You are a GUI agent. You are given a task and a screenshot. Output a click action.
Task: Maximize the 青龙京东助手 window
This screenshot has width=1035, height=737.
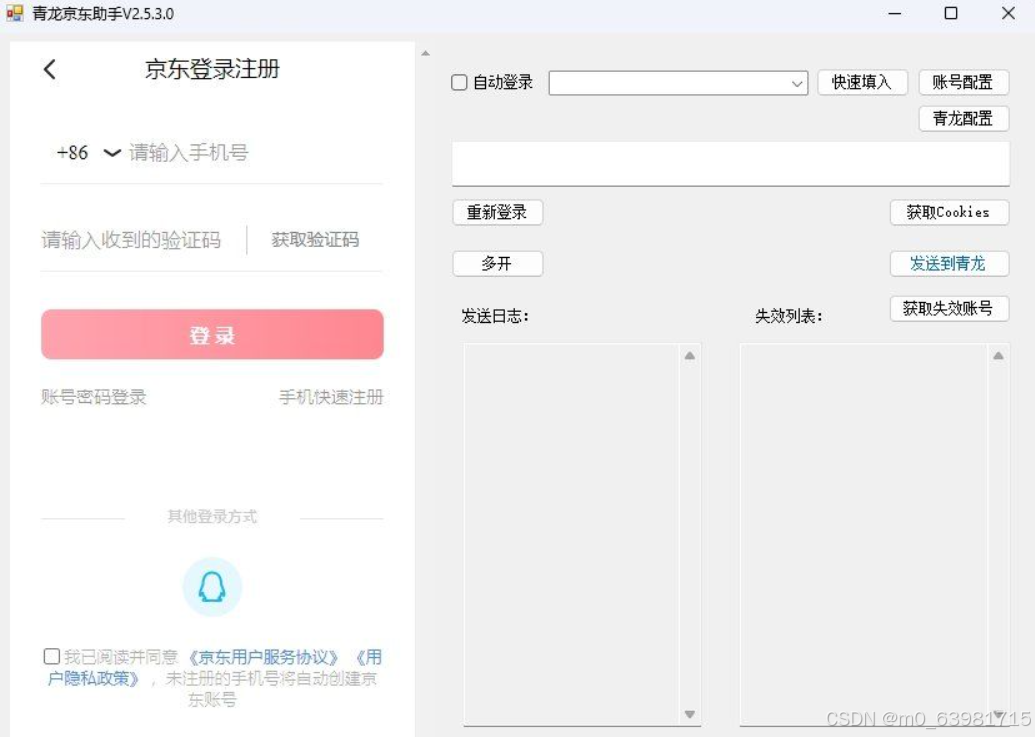tap(951, 13)
